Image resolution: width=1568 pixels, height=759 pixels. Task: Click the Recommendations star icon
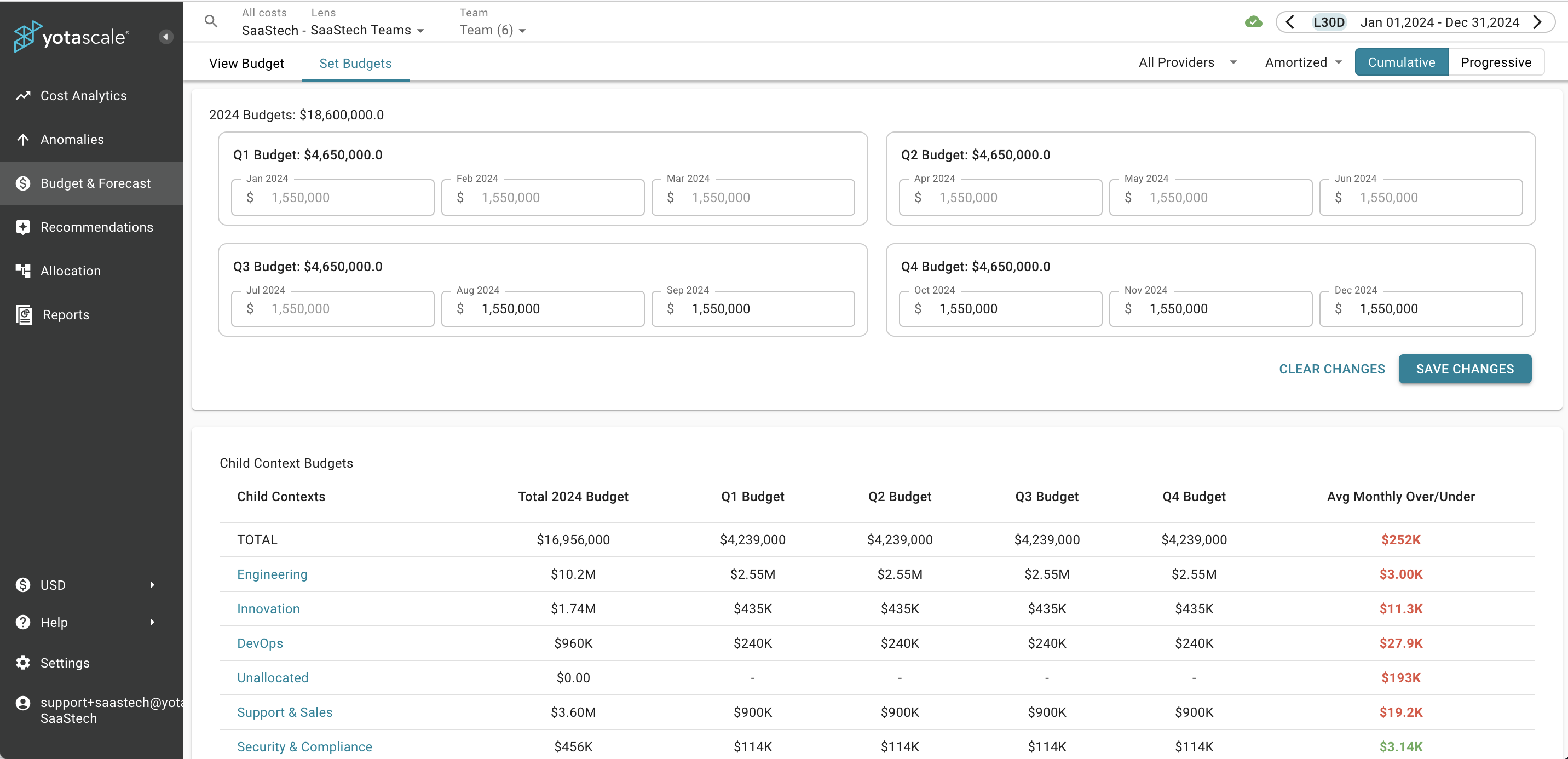click(23, 227)
